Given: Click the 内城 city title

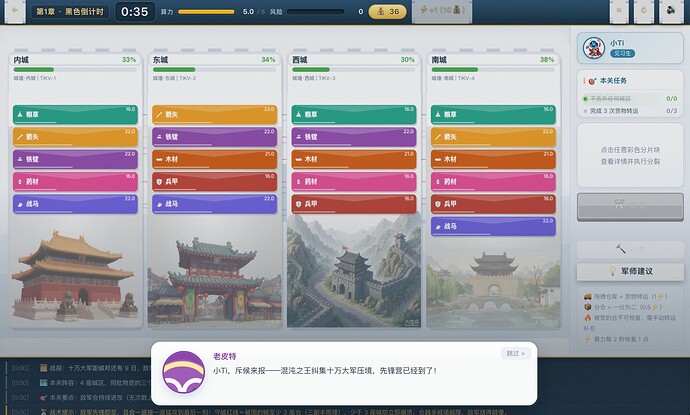Looking at the screenshot, I should [21, 59].
